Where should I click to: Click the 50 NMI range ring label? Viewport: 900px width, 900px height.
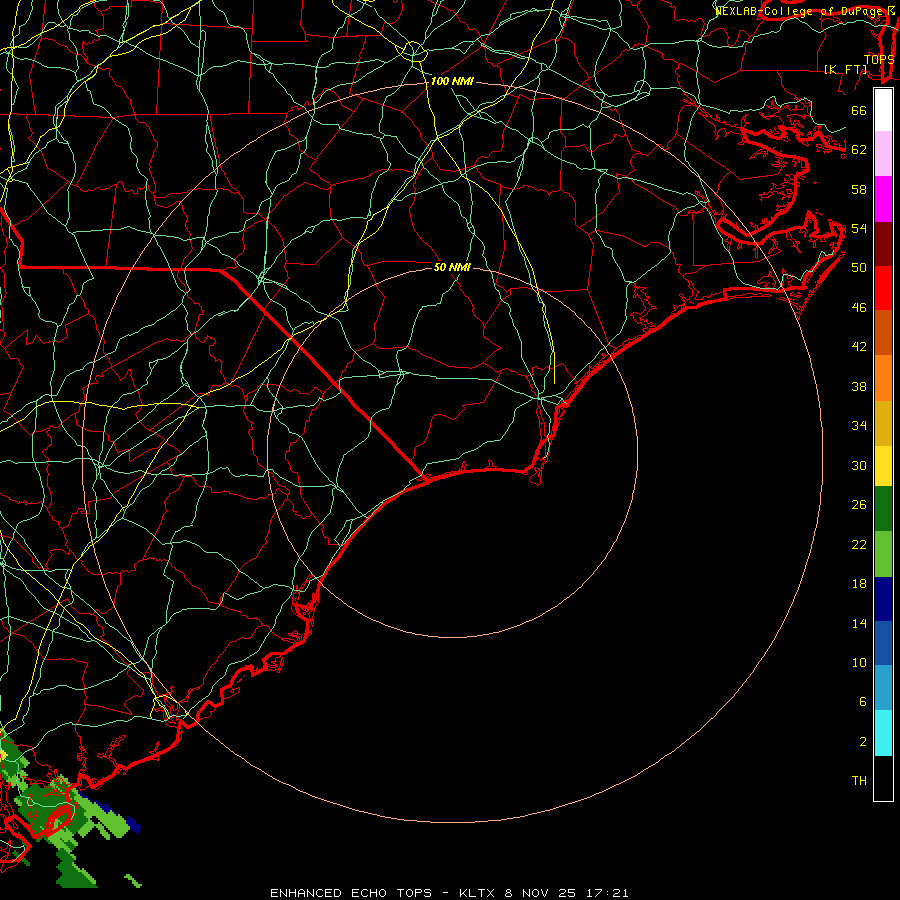tap(452, 267)
